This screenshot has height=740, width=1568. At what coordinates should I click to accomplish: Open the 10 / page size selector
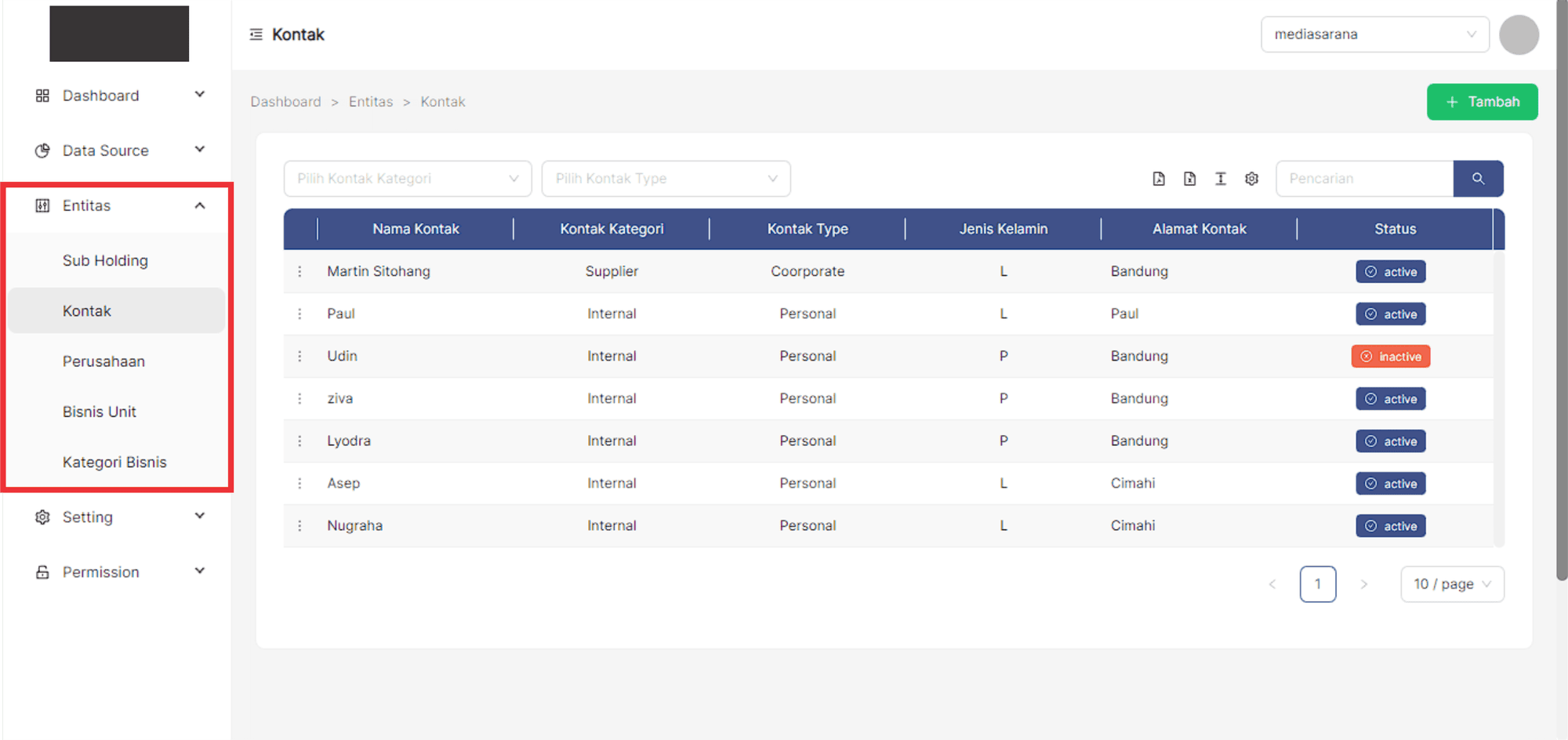pos(1451,584)
